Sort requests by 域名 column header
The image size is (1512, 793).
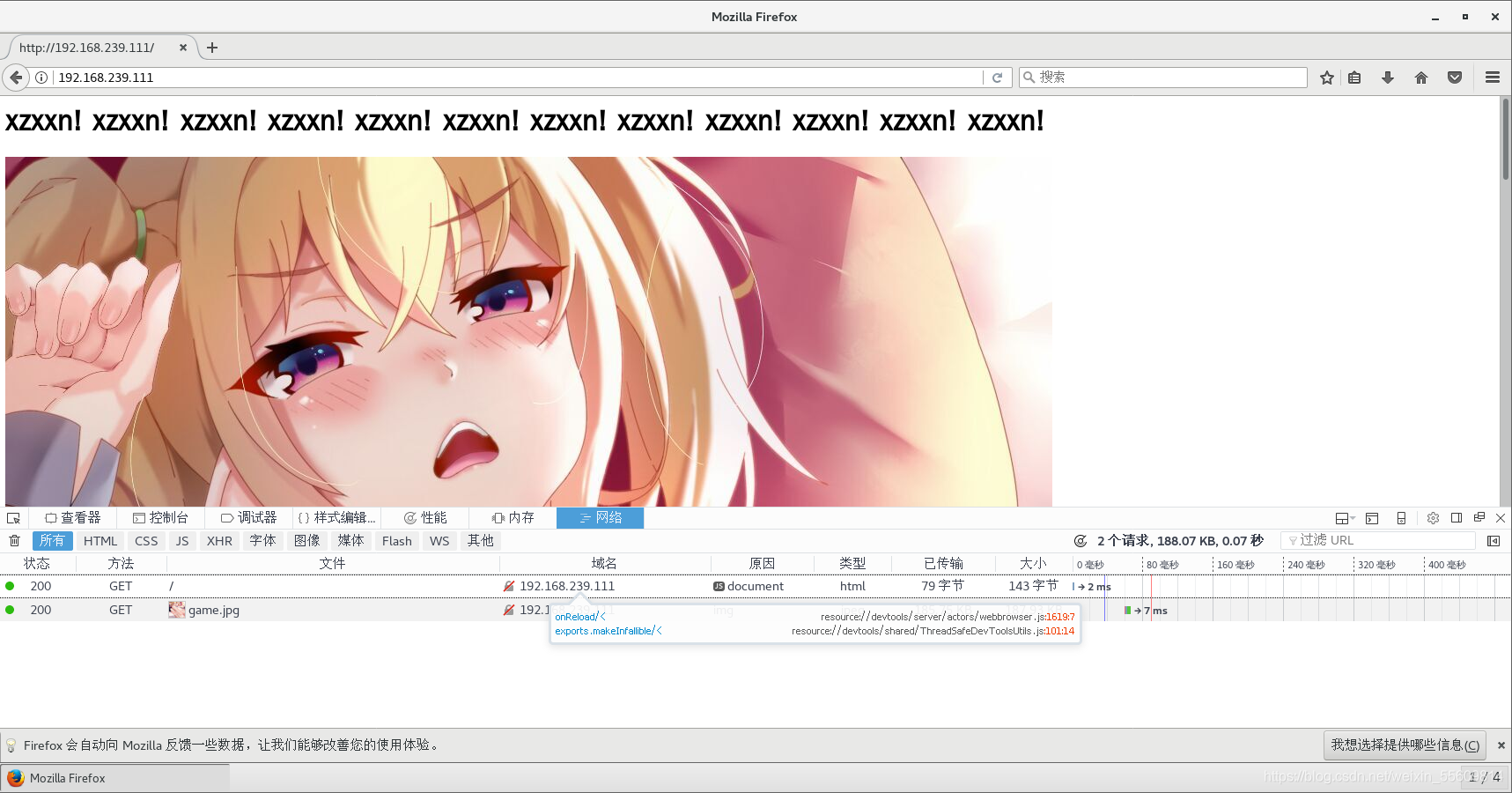point(604,564)
